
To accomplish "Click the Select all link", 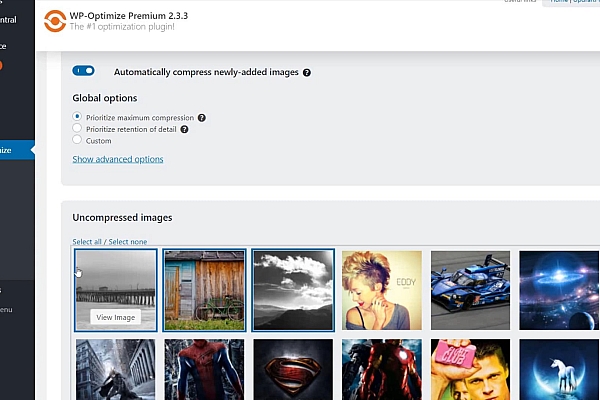I will click(x=87, y=242).
